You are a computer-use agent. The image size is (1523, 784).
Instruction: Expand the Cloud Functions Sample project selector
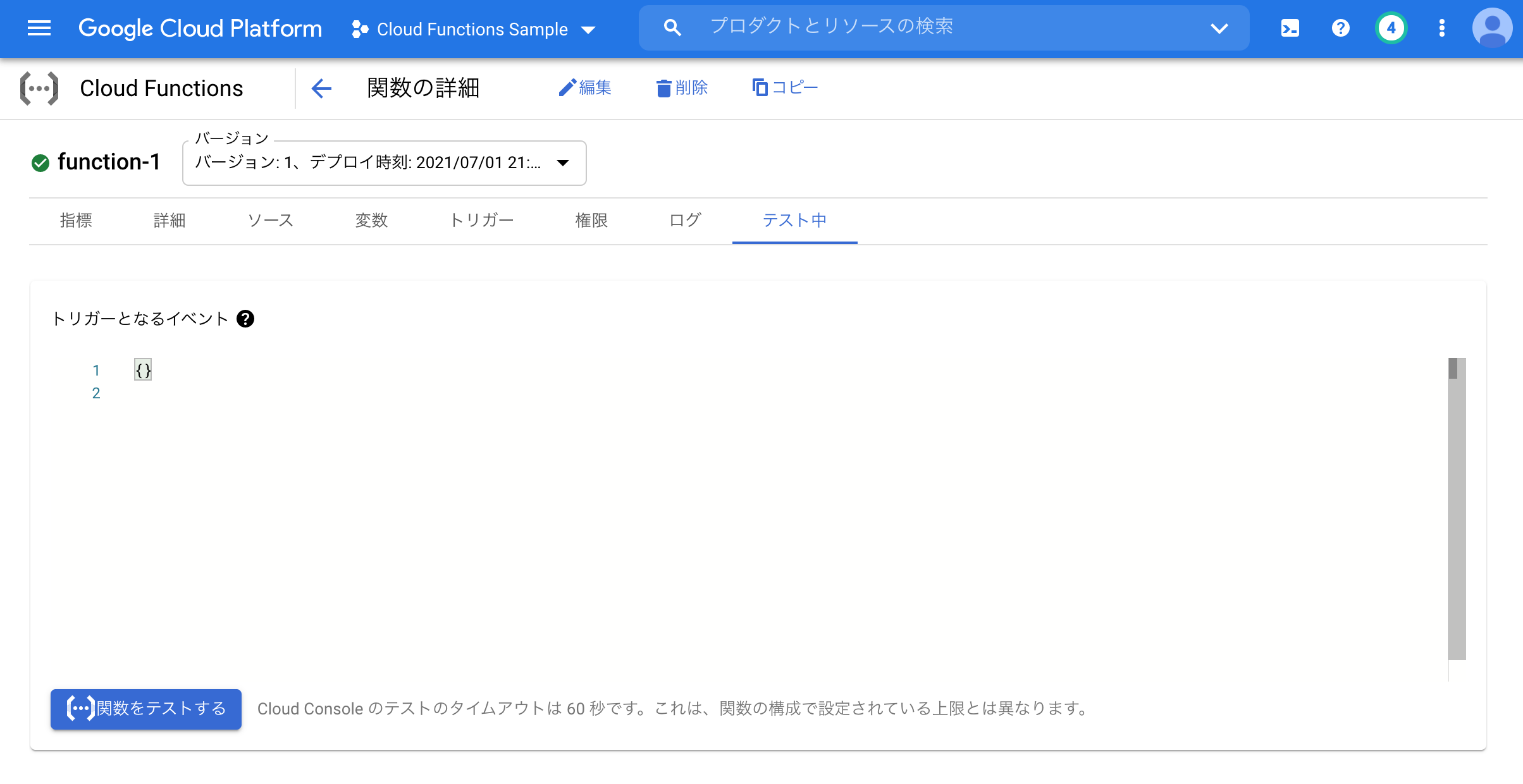point(589,29)
